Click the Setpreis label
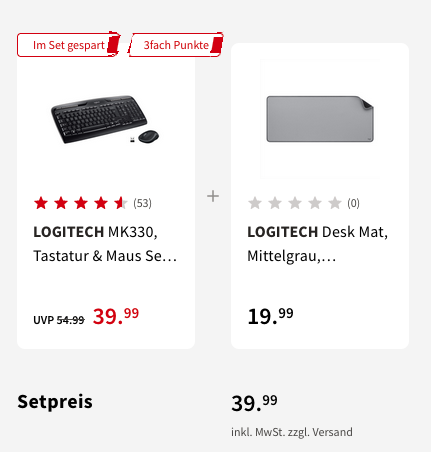Viewport: 431px width, 452px height. point(55,401)
